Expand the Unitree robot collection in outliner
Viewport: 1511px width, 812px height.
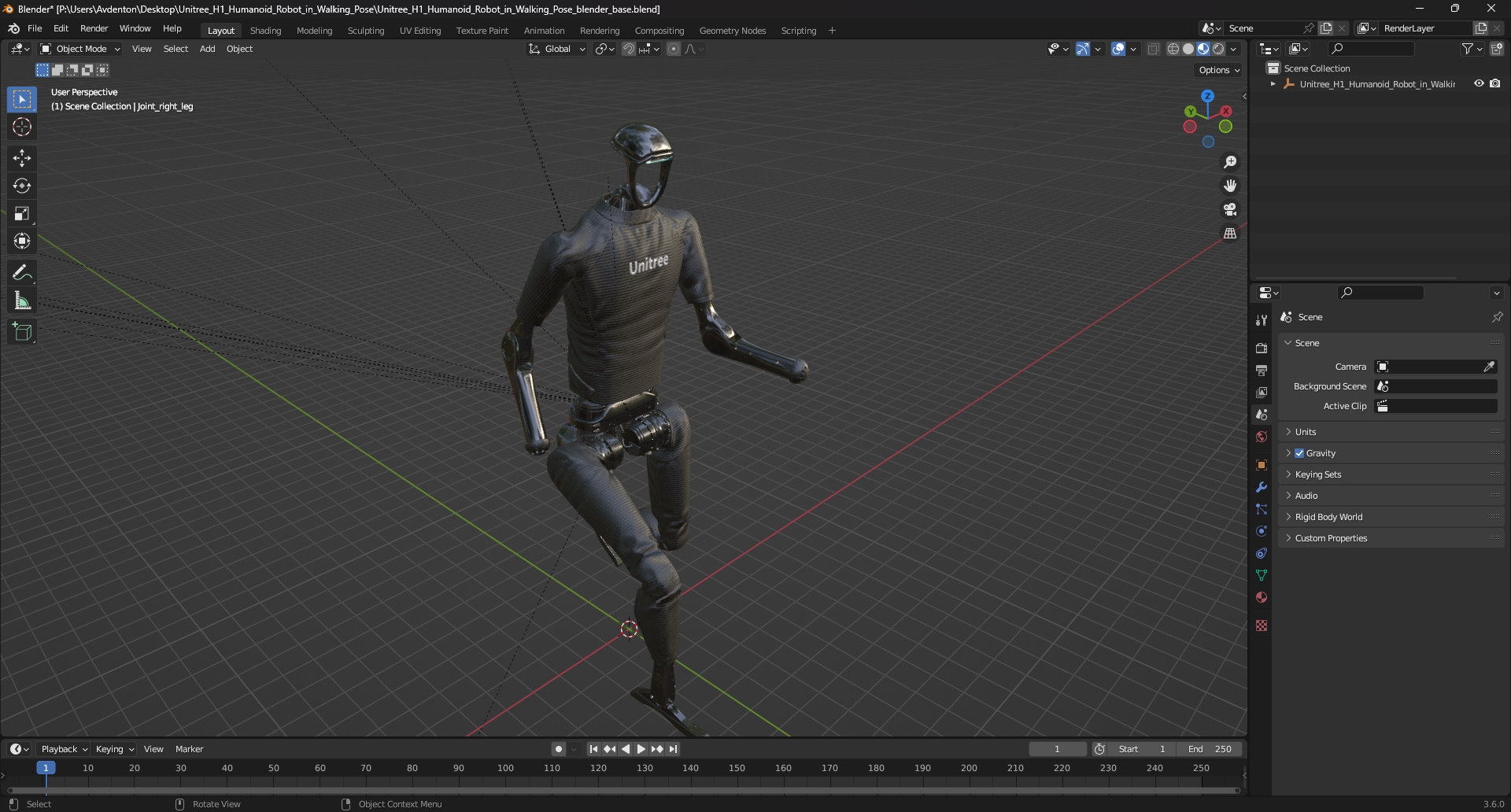point(1273,83)
